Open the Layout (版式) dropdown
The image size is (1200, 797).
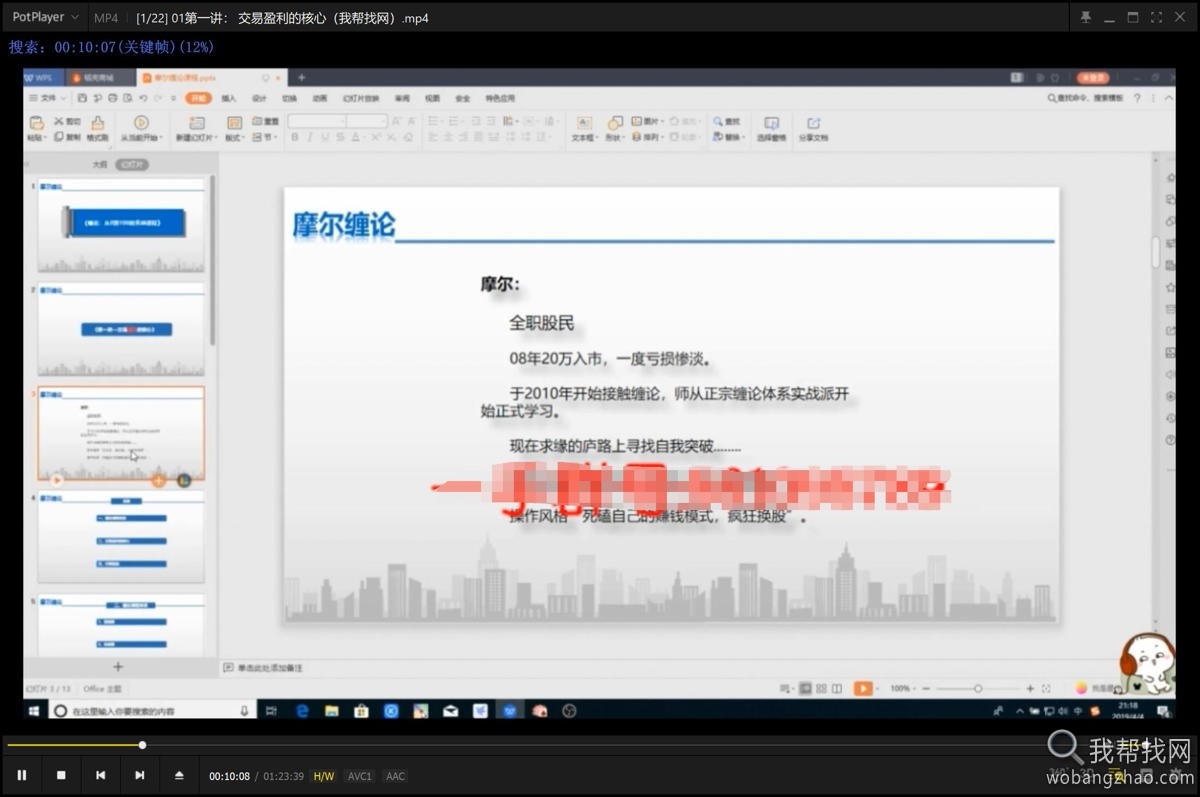243,136
